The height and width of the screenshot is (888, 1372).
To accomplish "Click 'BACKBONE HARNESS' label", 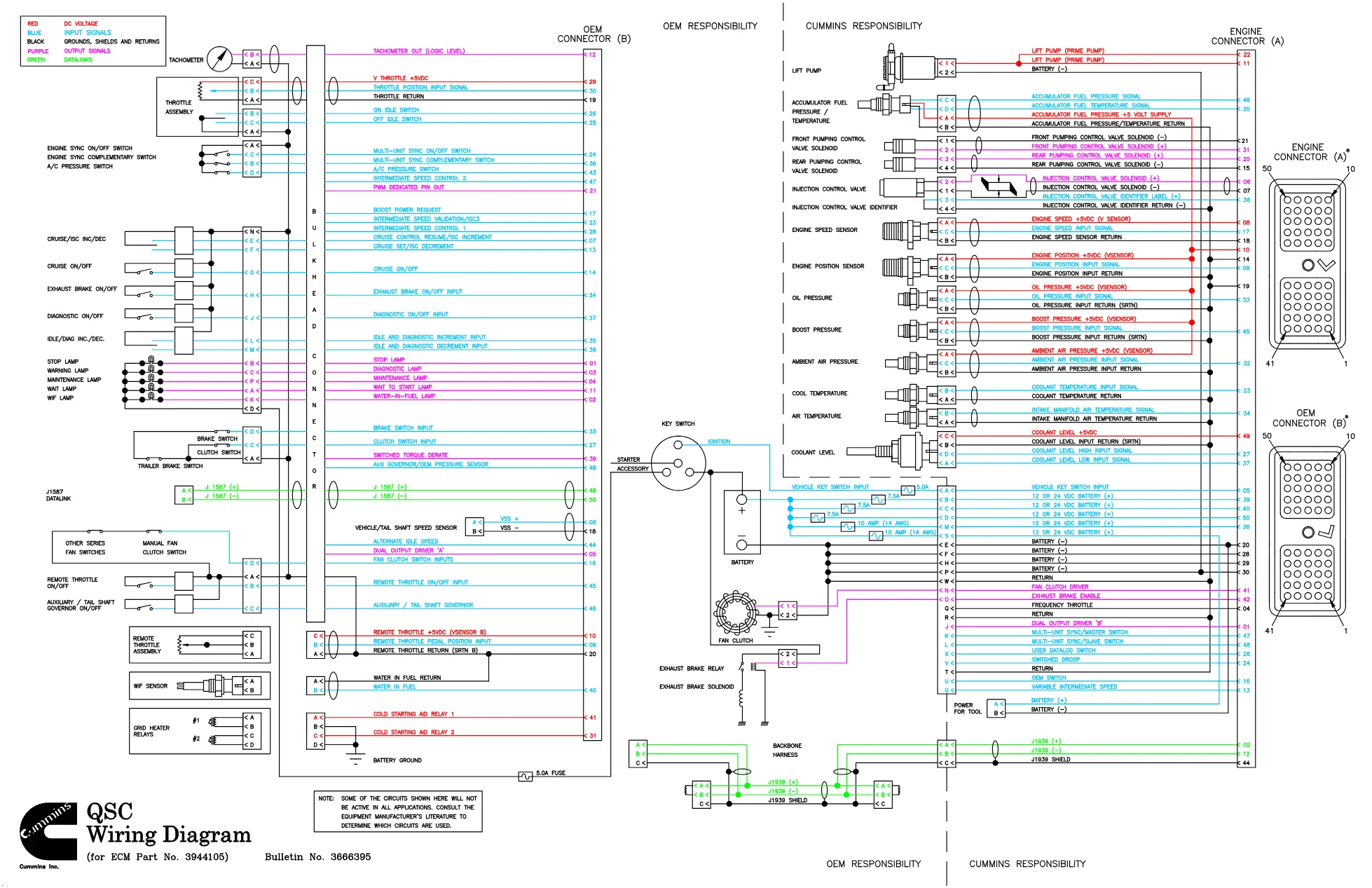I will pos(787,751).
